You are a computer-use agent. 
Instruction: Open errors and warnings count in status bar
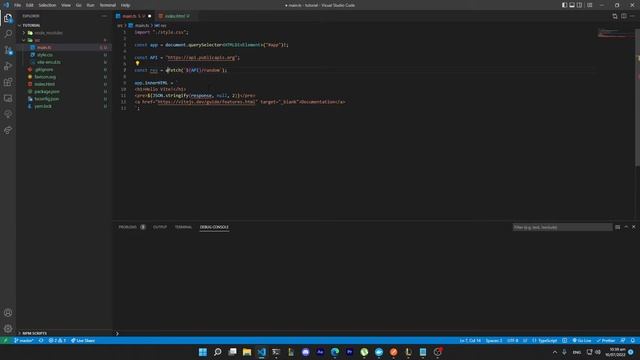57,340
